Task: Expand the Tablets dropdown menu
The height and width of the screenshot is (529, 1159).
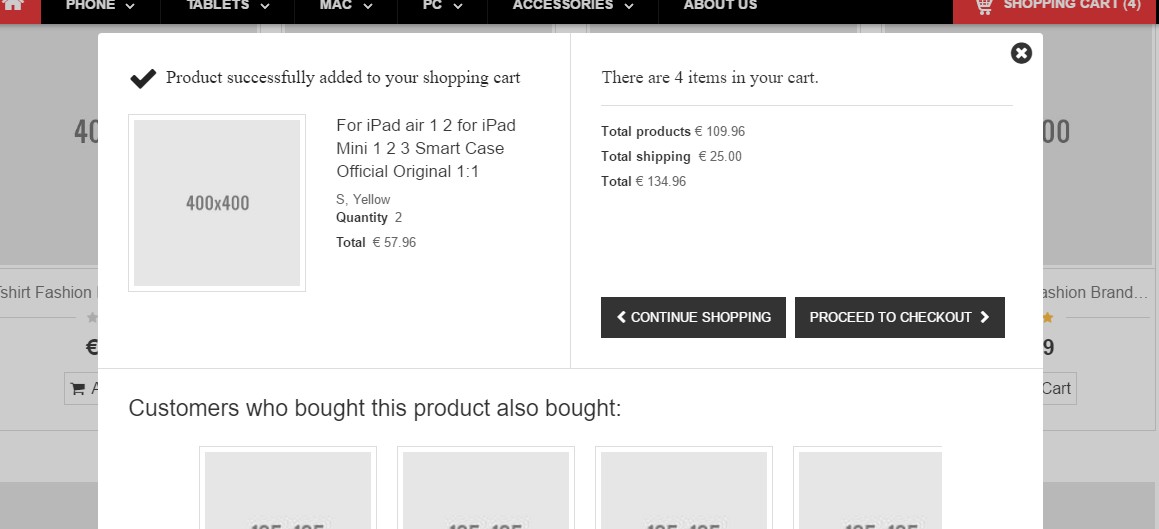Action: point(228,6)
